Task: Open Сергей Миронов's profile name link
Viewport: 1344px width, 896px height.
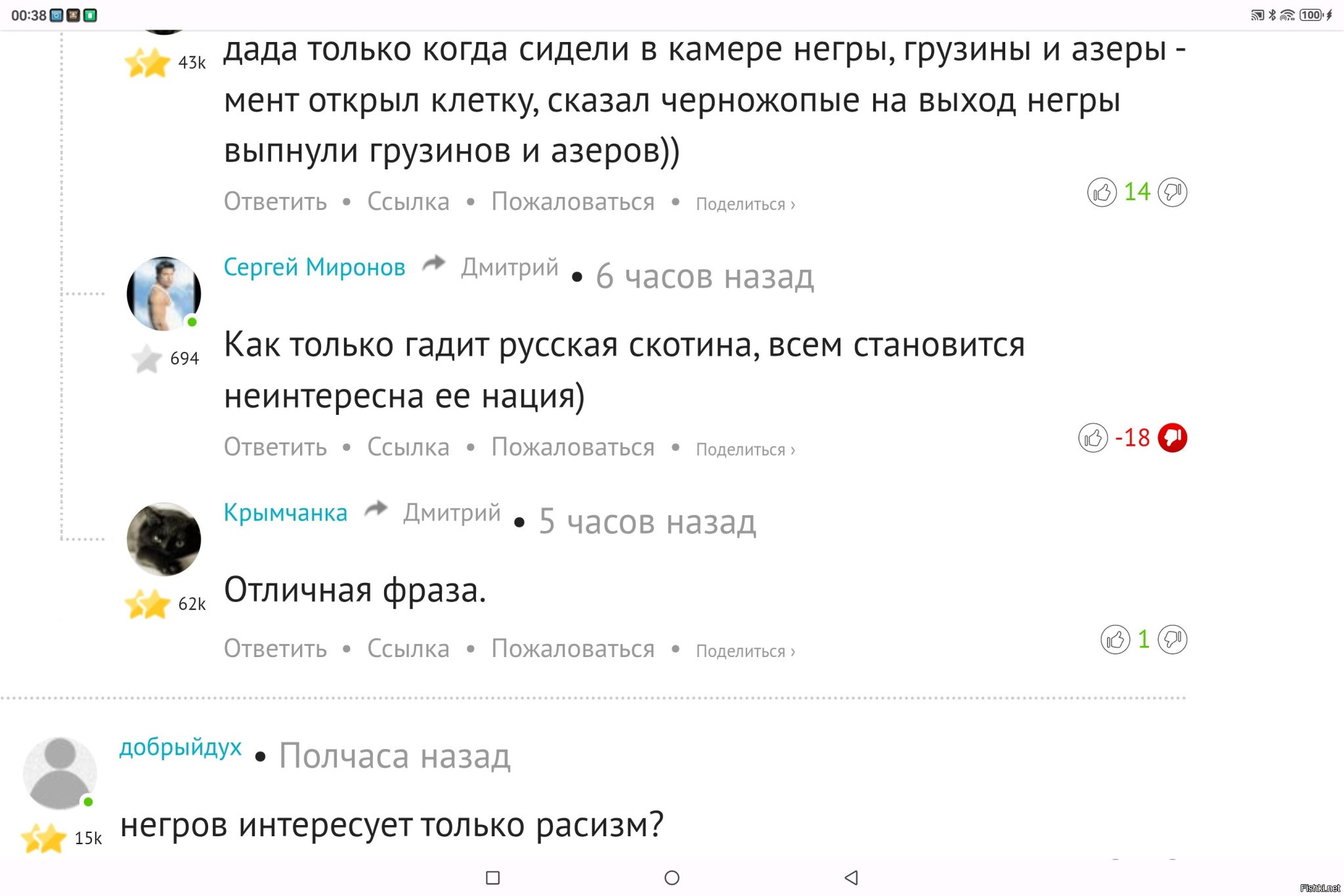Action: click(x=314, y=267)
